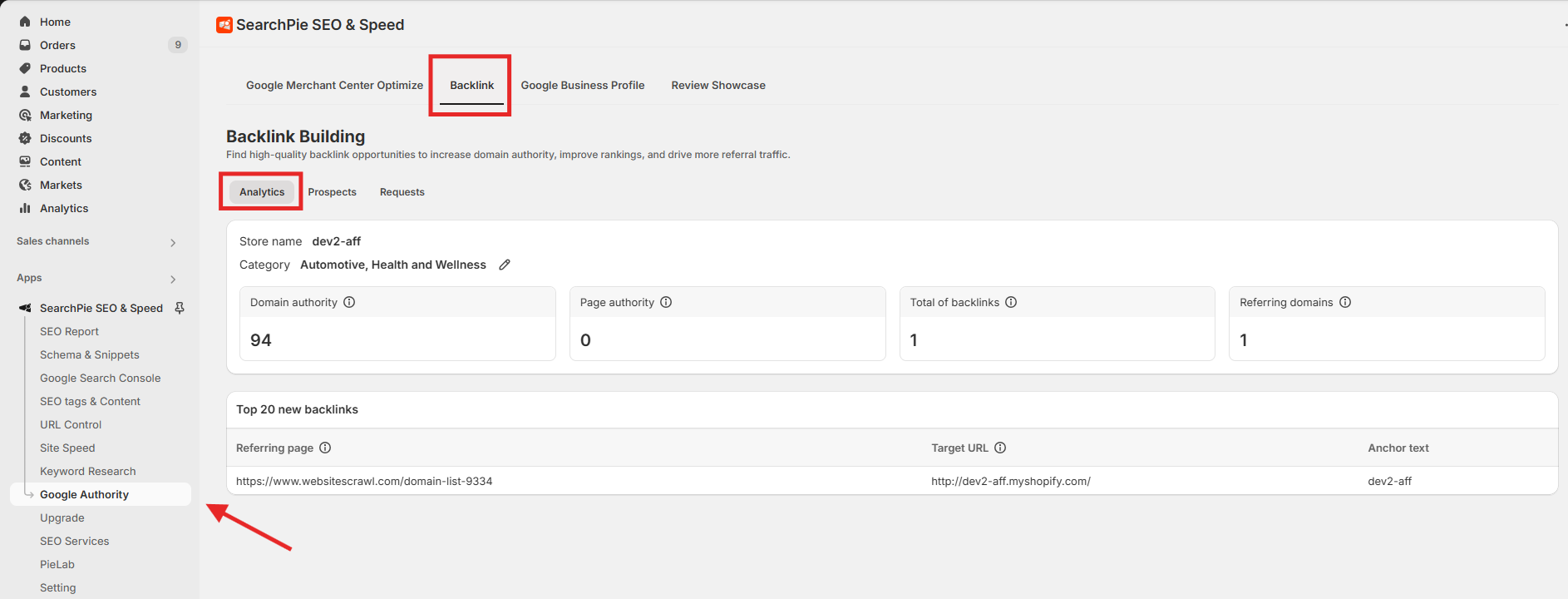The image size is (1568, 599).
Task: Click the Top 20 new backlinks heading
Action: point(297,409)
